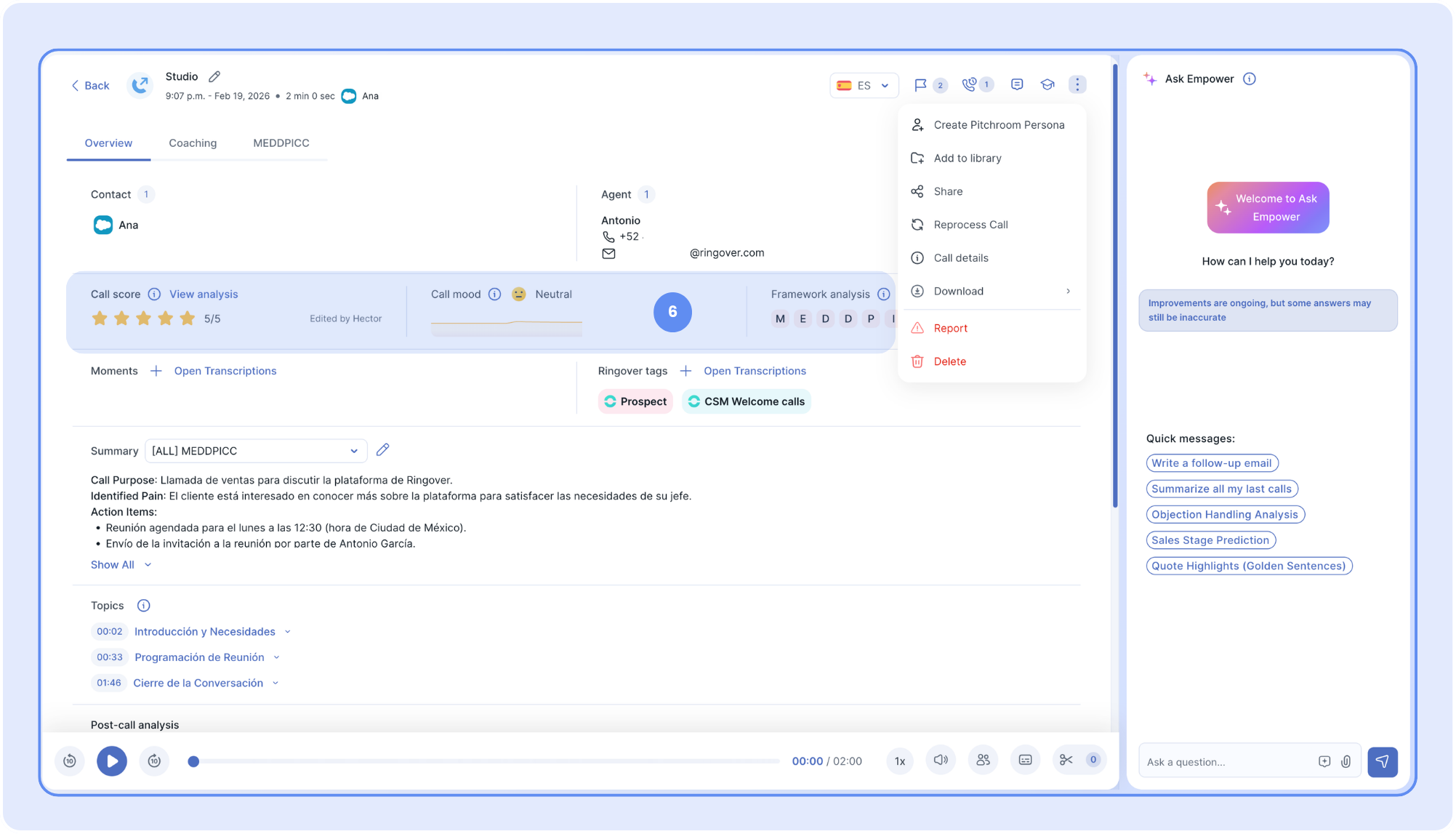Screen dimensions: 1456x834
Task: Open the [ALL] MEDDPICC summary dropdown
Action: point(256,451)
